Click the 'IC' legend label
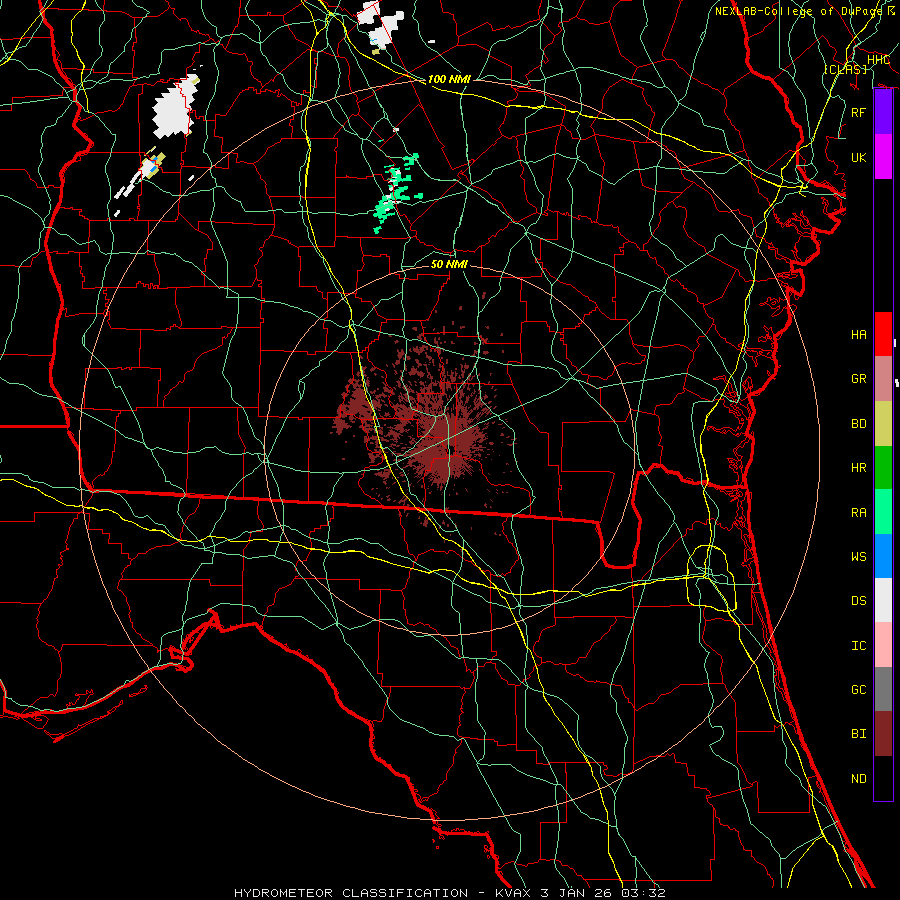 pyautogui.click(x=858, y=646)
